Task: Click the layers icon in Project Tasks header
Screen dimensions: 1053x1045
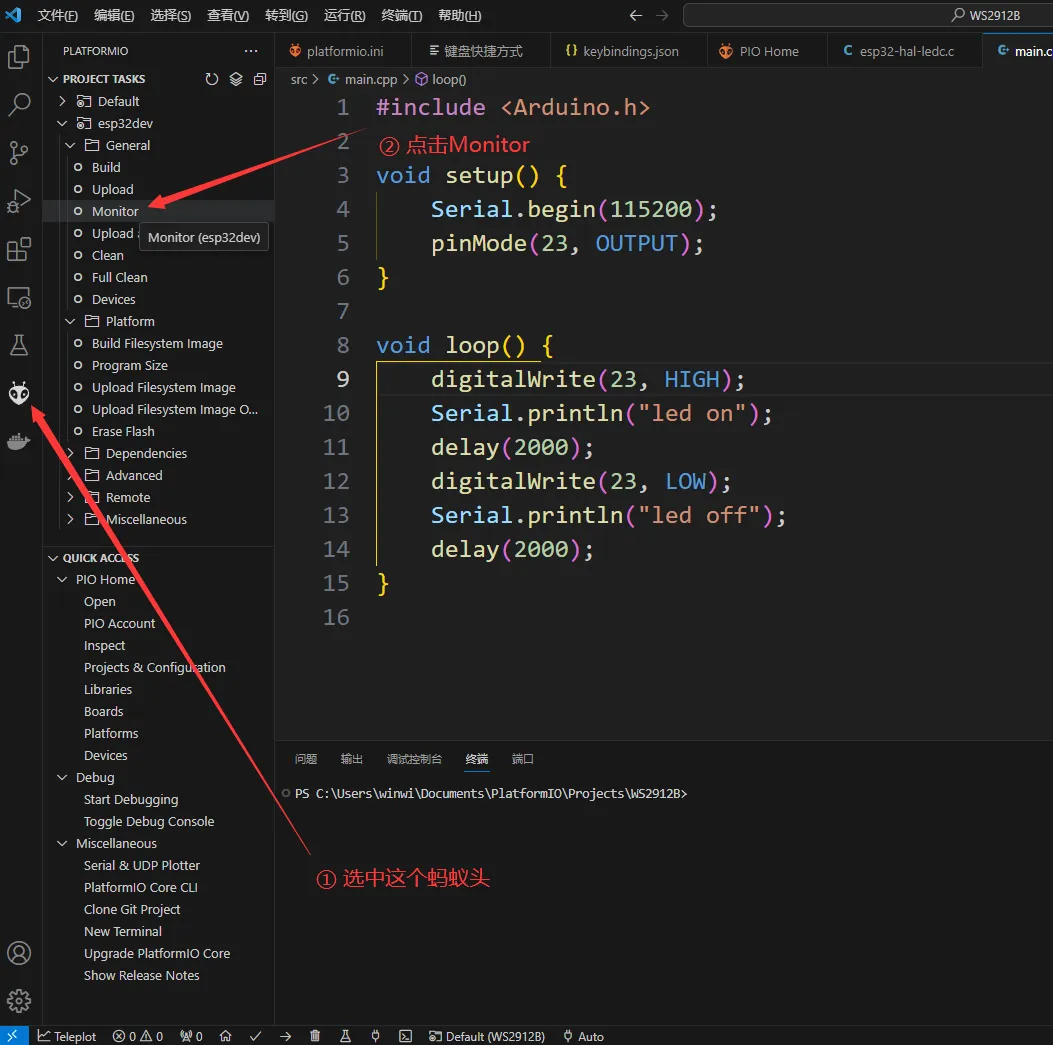Action: click(236, 79)
